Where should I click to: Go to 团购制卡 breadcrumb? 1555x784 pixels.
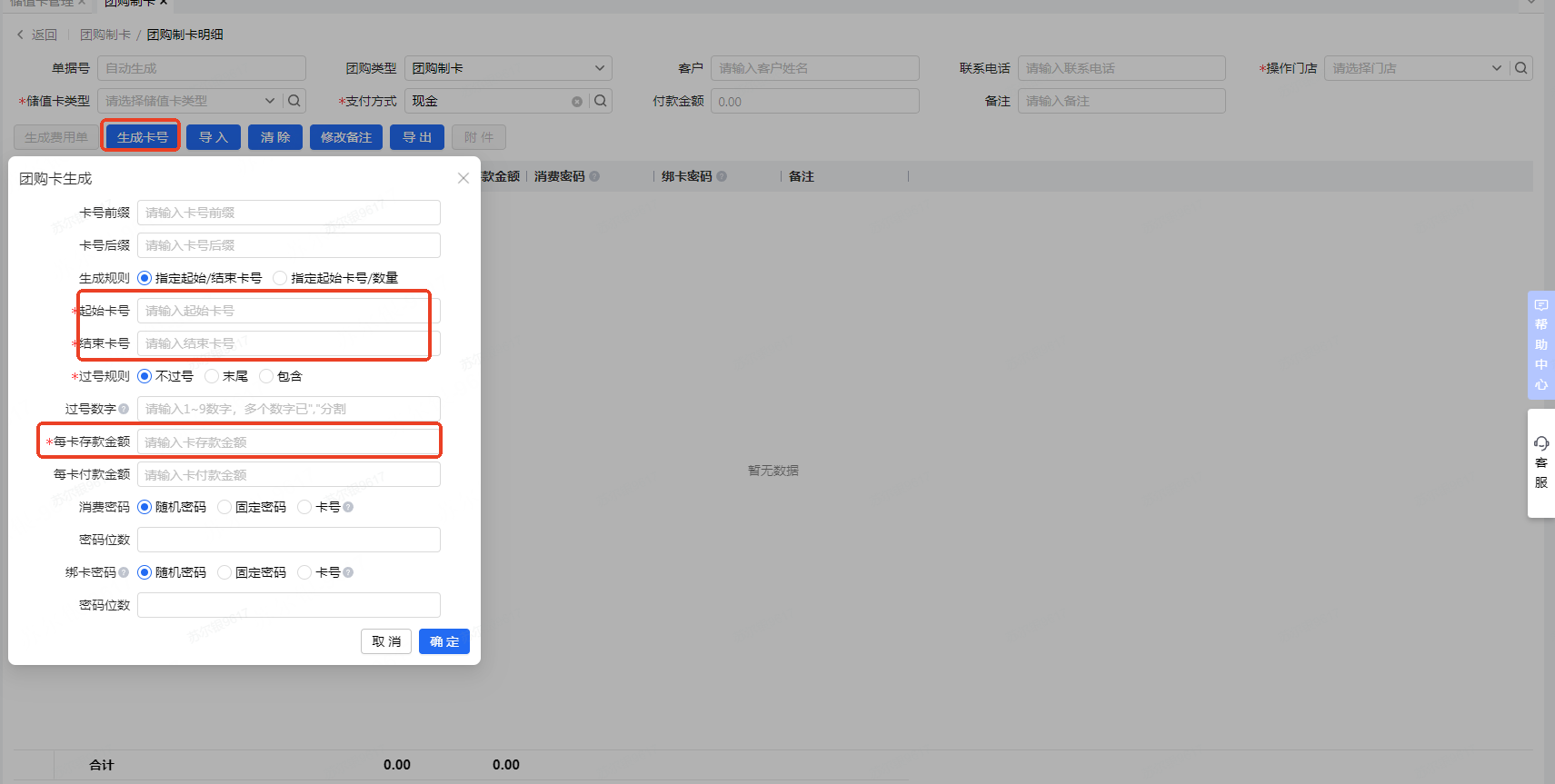pyautogui.click(x=105, y=35)
